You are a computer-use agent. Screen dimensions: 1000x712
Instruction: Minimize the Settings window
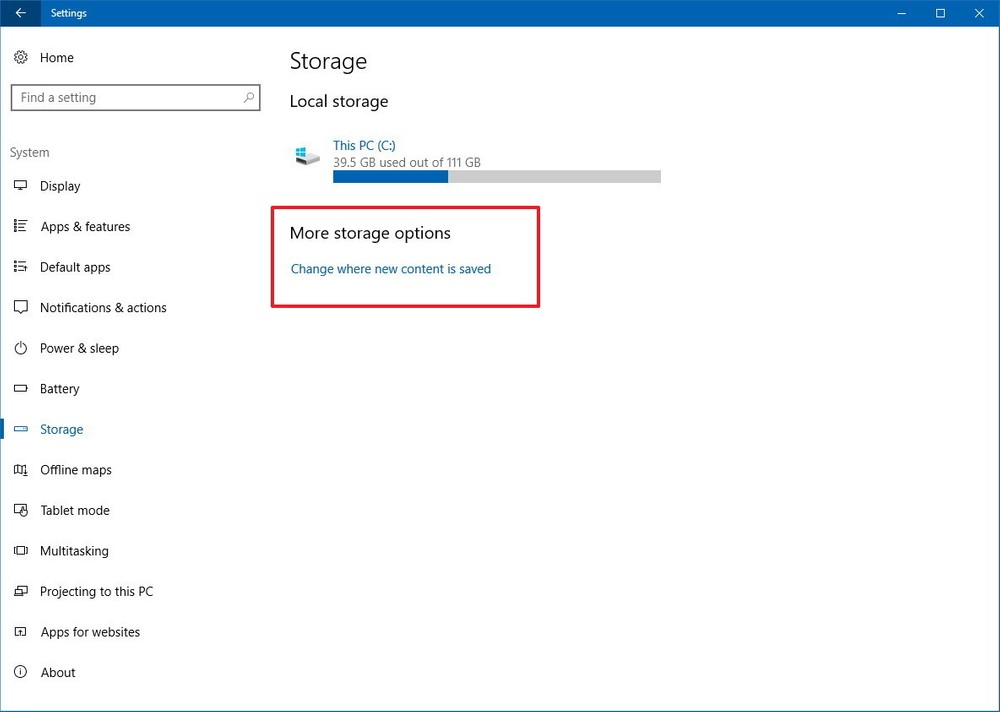pyautogui.click(x=901, y=13)
